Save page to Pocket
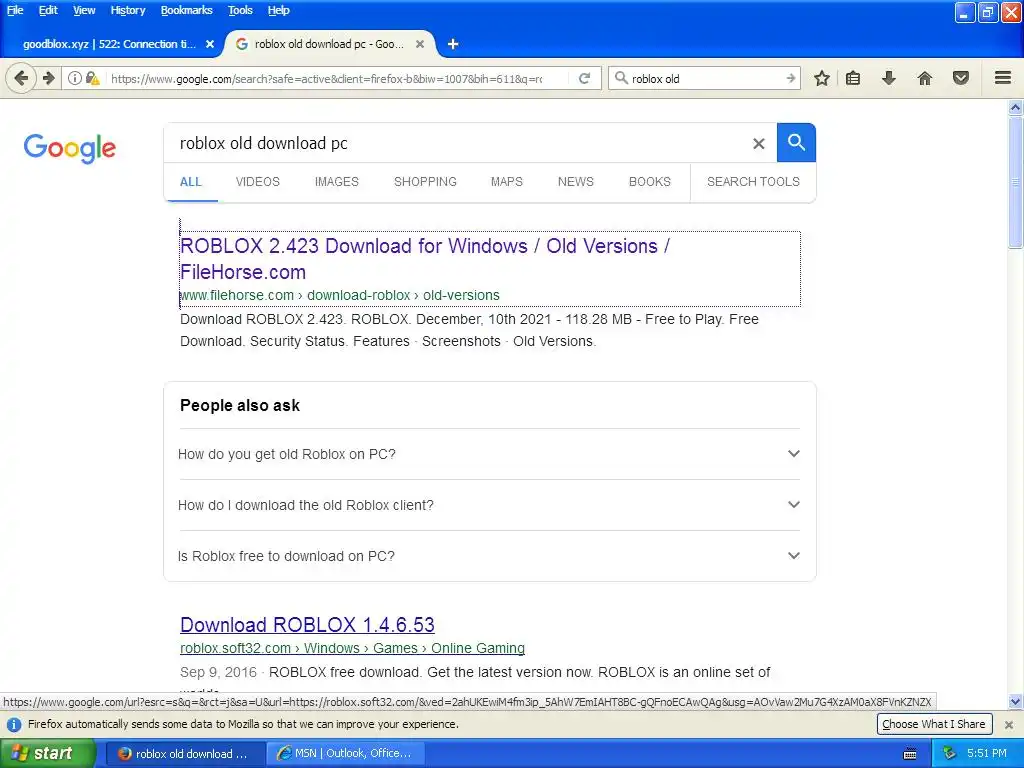The image size is (1024, 768). [961, 78]
